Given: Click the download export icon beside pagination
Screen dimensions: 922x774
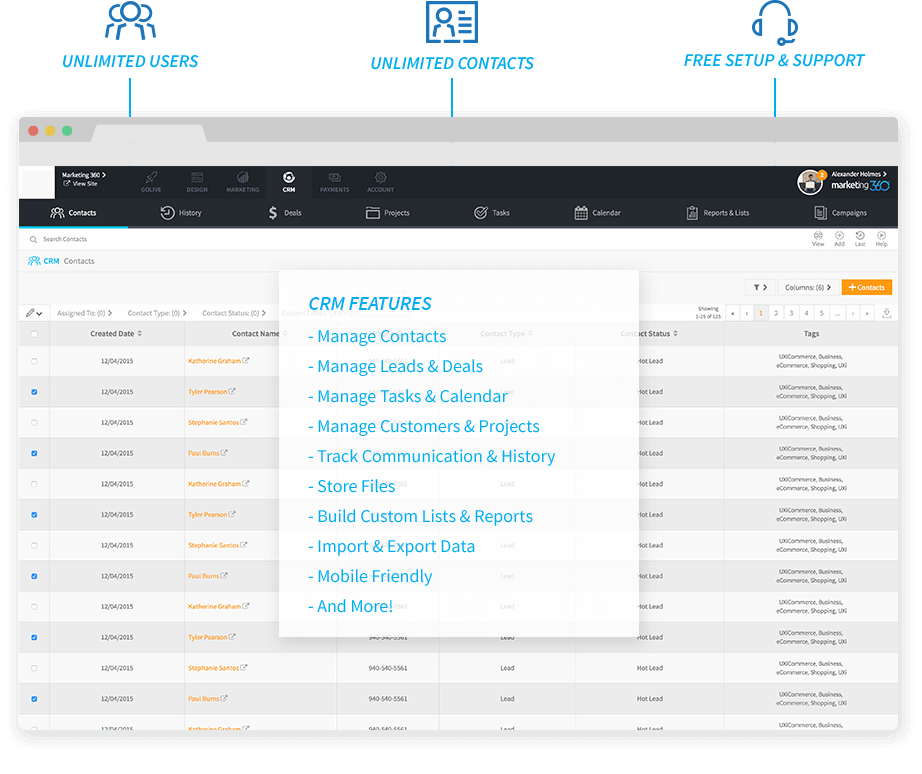Looking at the screenshot, I should [887, 313].
